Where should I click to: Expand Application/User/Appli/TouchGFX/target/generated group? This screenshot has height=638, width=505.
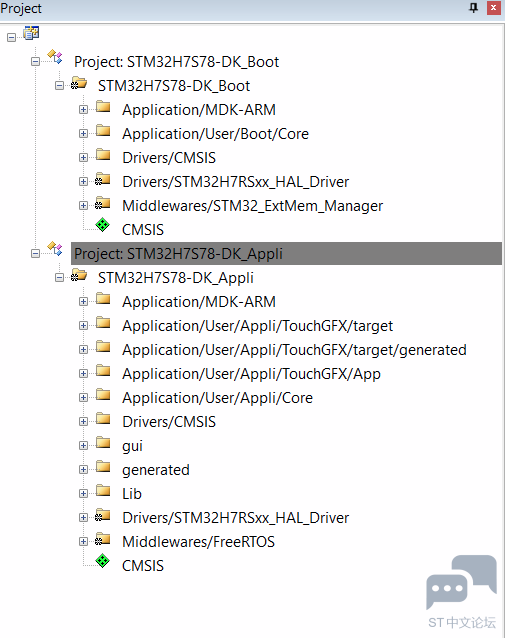83,350
